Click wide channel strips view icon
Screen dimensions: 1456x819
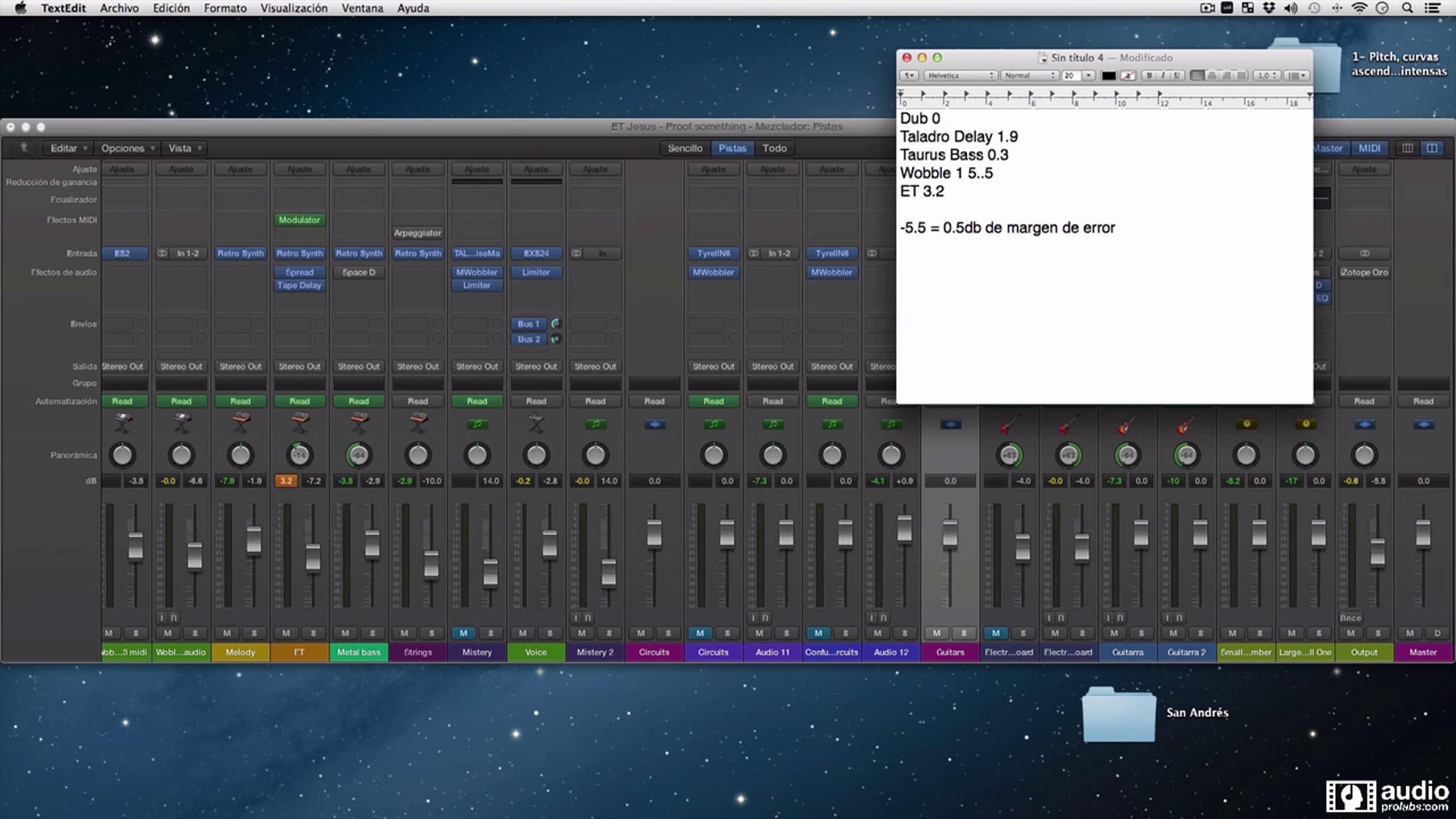click(1432, 148)
